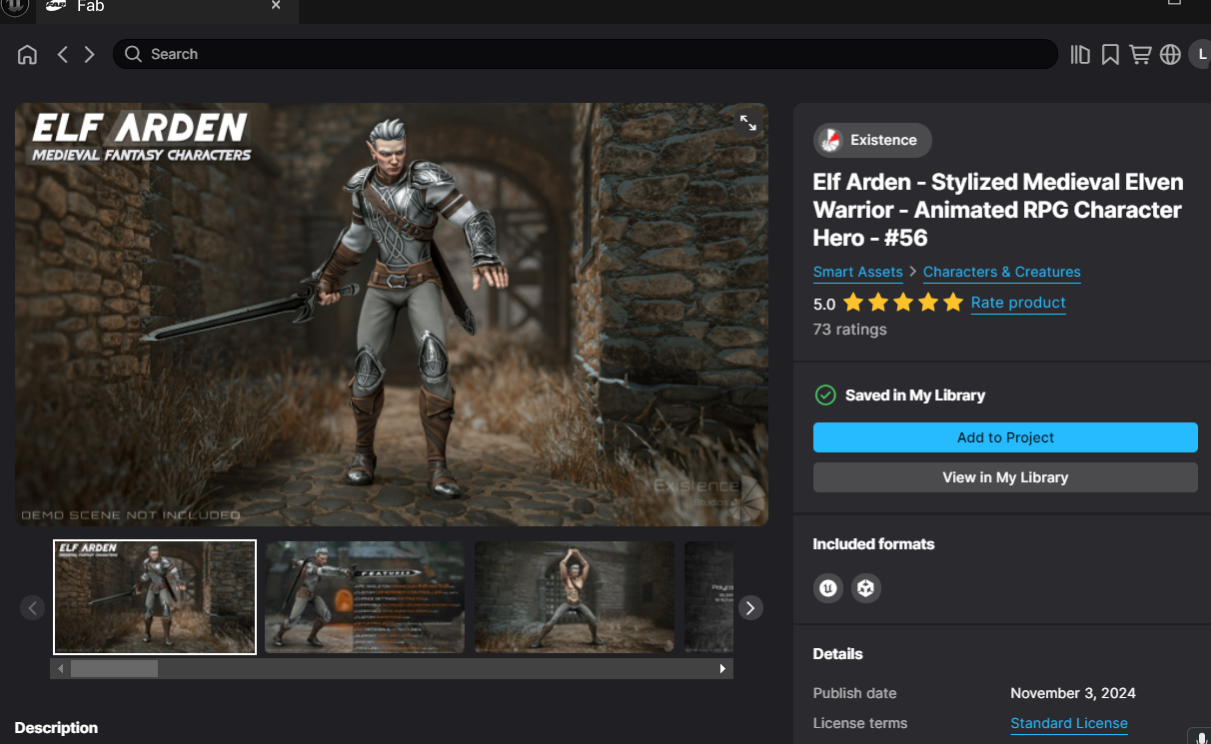Screen dimensions: 1211x744
Task: Click the November 3, 2024 publish date
Action: 1073,693
